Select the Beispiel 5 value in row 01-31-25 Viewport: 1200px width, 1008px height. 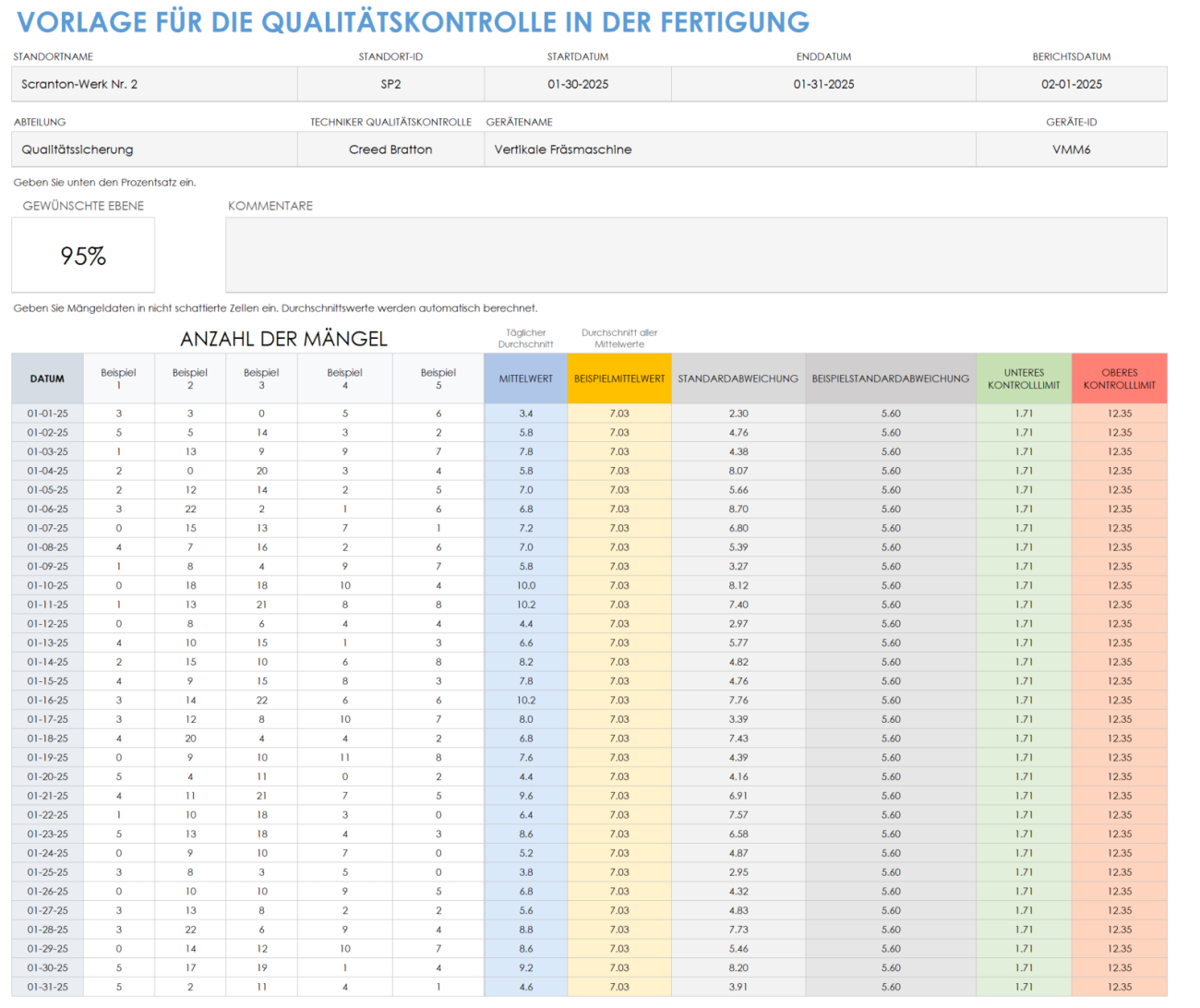(x=438, y=987)
